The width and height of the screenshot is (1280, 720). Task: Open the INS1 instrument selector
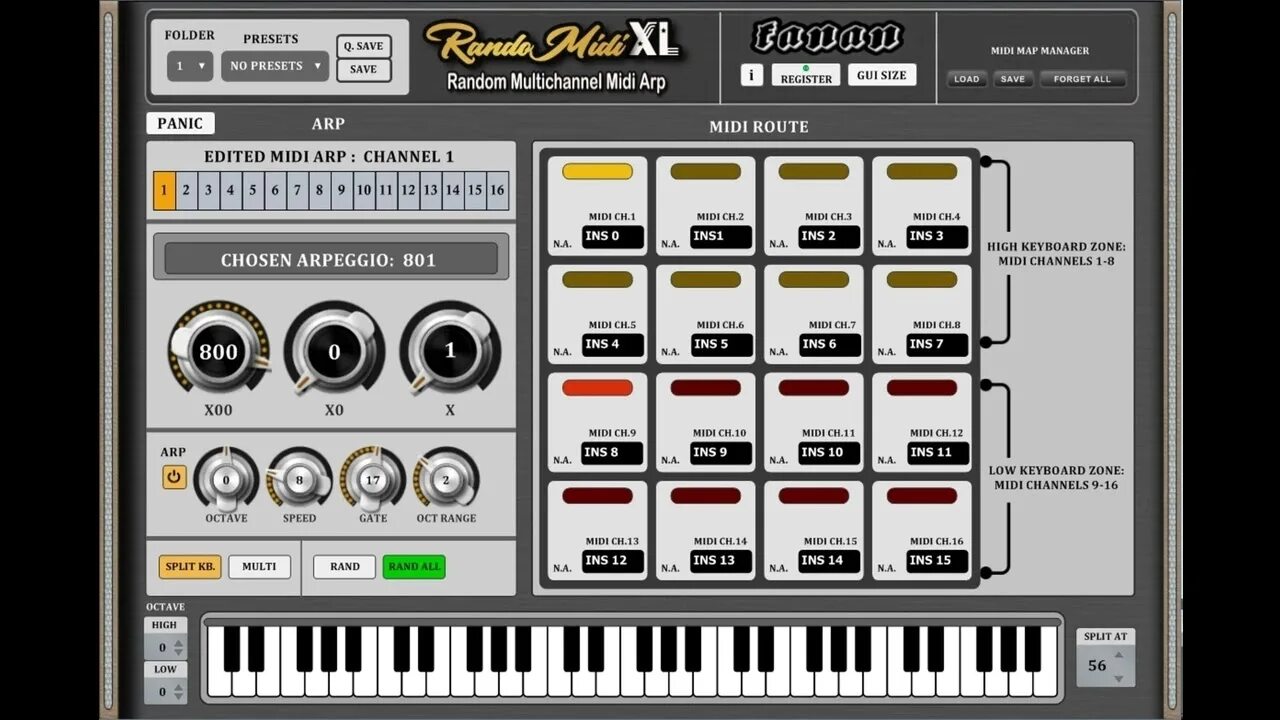(721, 237)
